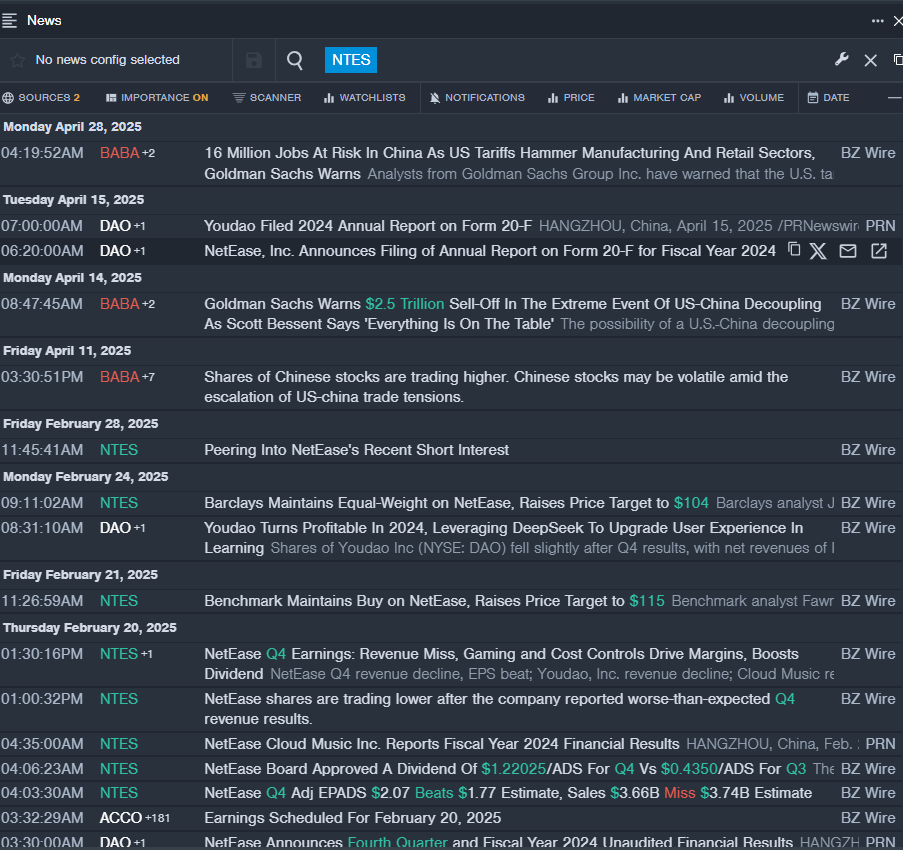Collapse the filter bar with the minus icon
Screen dimensions: 903x850
(894, 98)
